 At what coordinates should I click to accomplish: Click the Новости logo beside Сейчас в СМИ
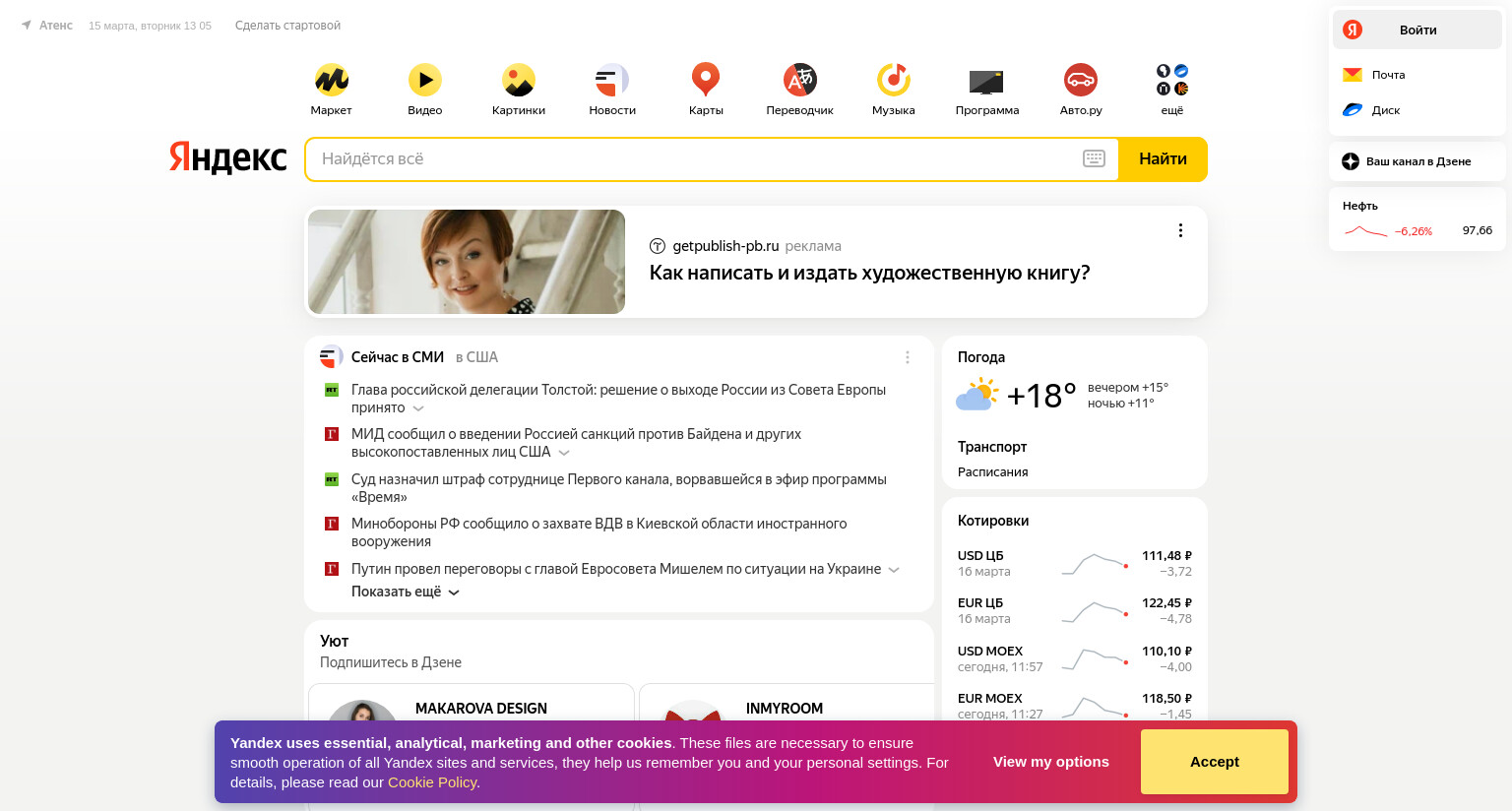pos(331,357)
